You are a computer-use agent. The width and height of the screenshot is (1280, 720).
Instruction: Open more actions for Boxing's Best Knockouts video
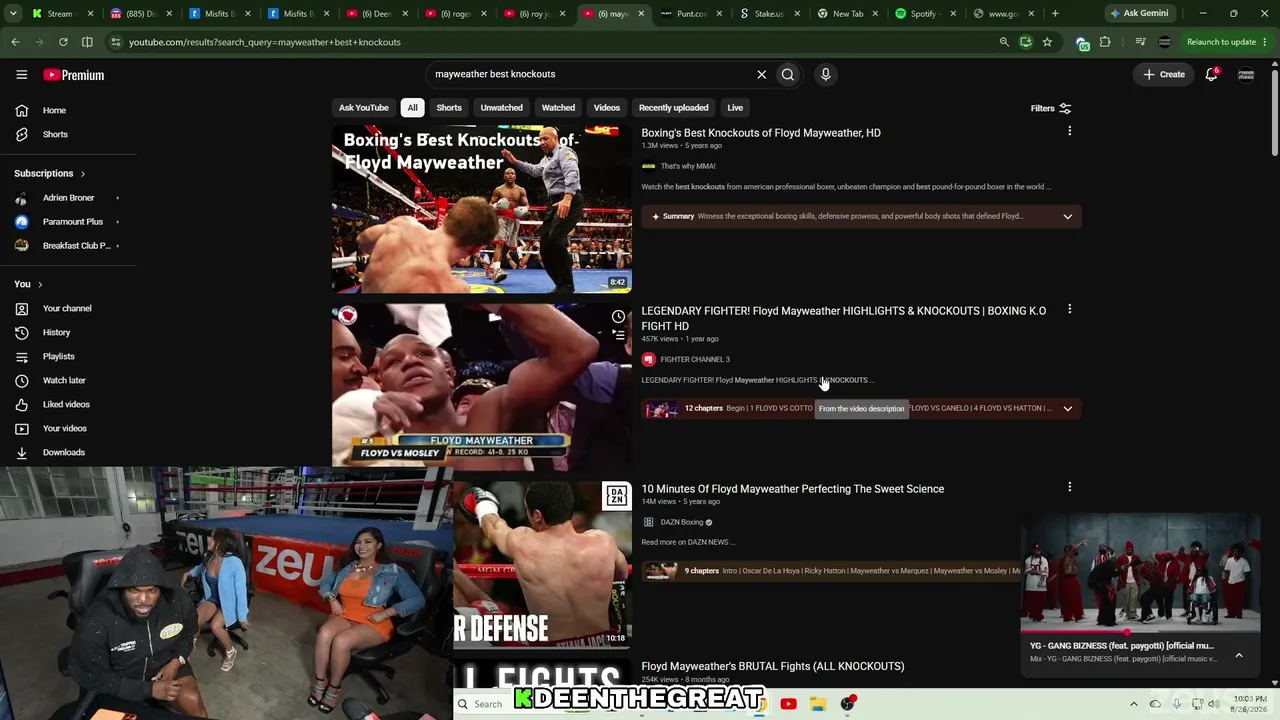point(1069,131)
